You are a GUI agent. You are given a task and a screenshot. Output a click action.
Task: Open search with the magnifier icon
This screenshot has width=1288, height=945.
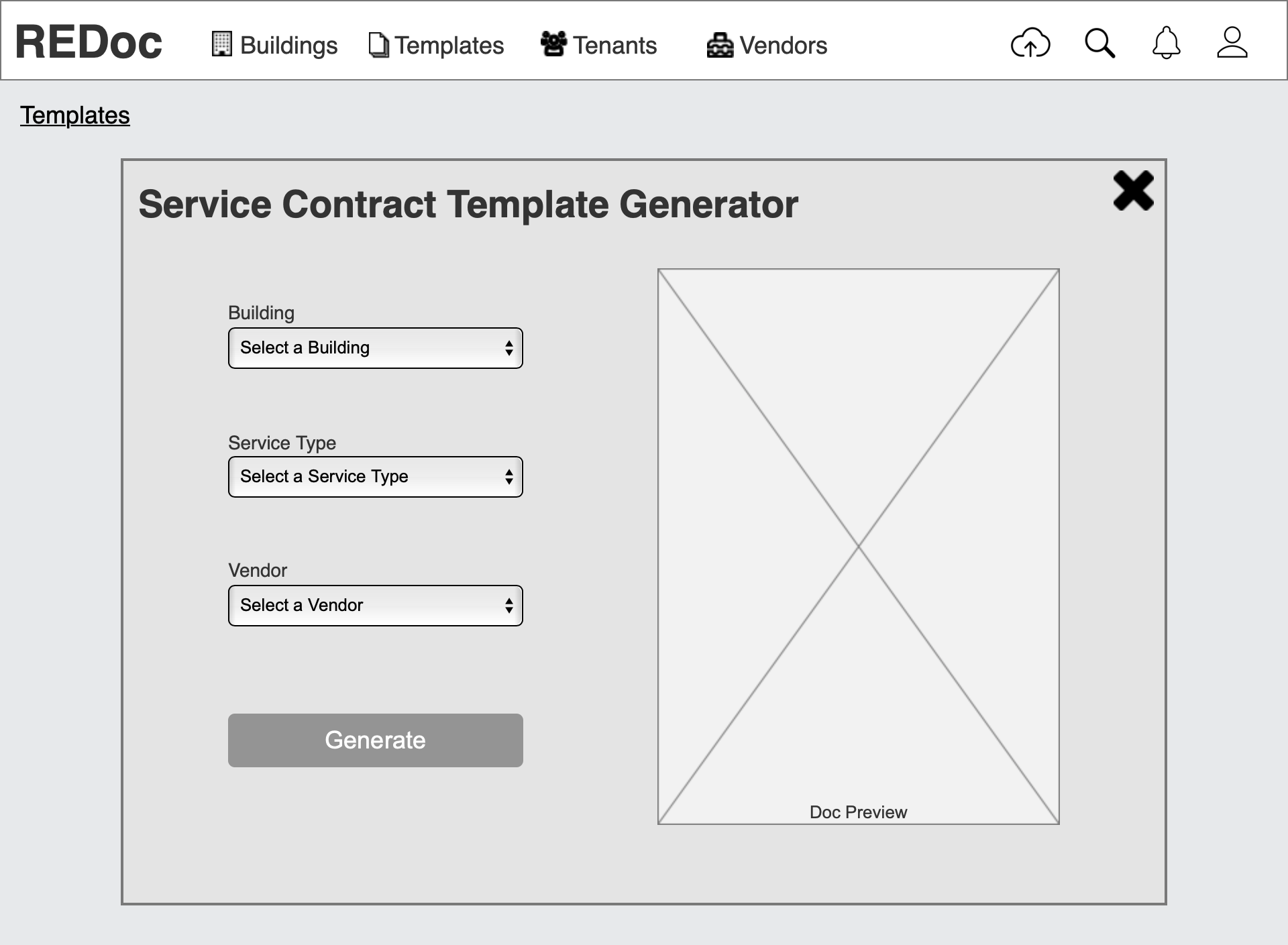(1099, 44)
